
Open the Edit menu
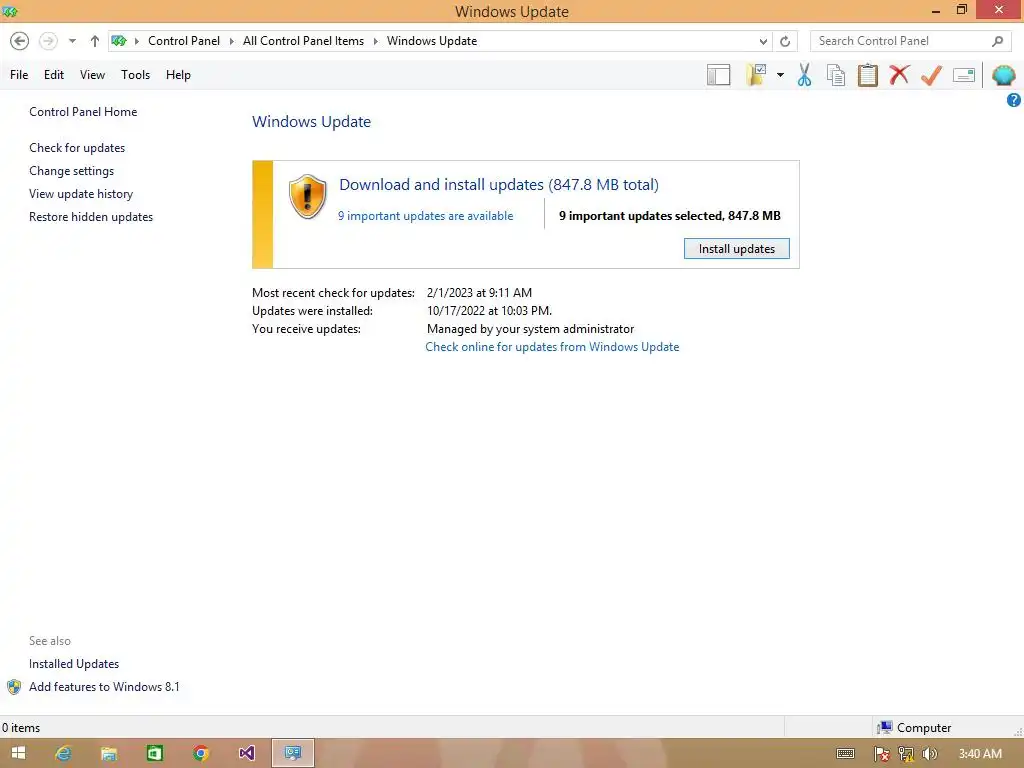[54, 75]
